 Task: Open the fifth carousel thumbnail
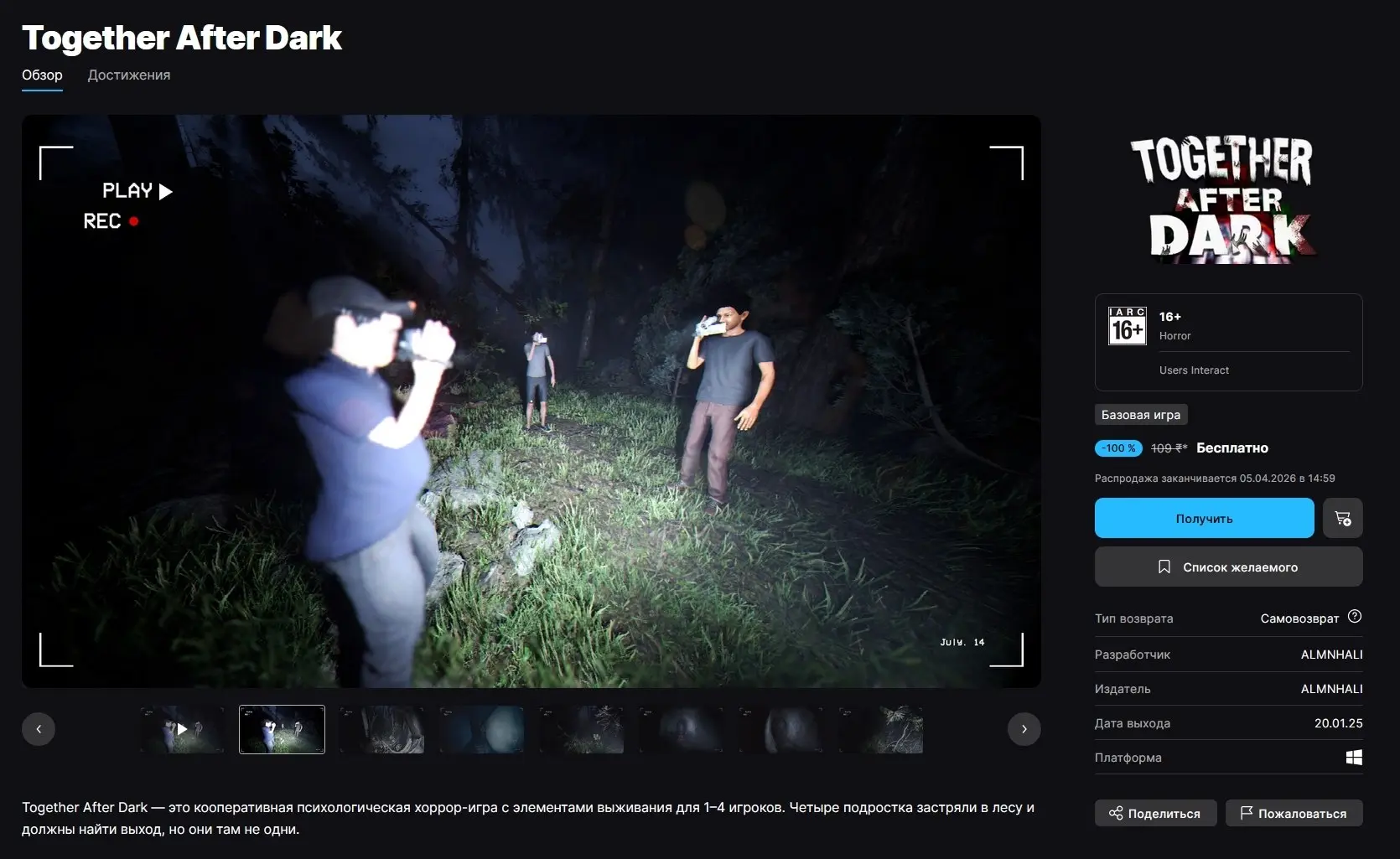point(581,729)
